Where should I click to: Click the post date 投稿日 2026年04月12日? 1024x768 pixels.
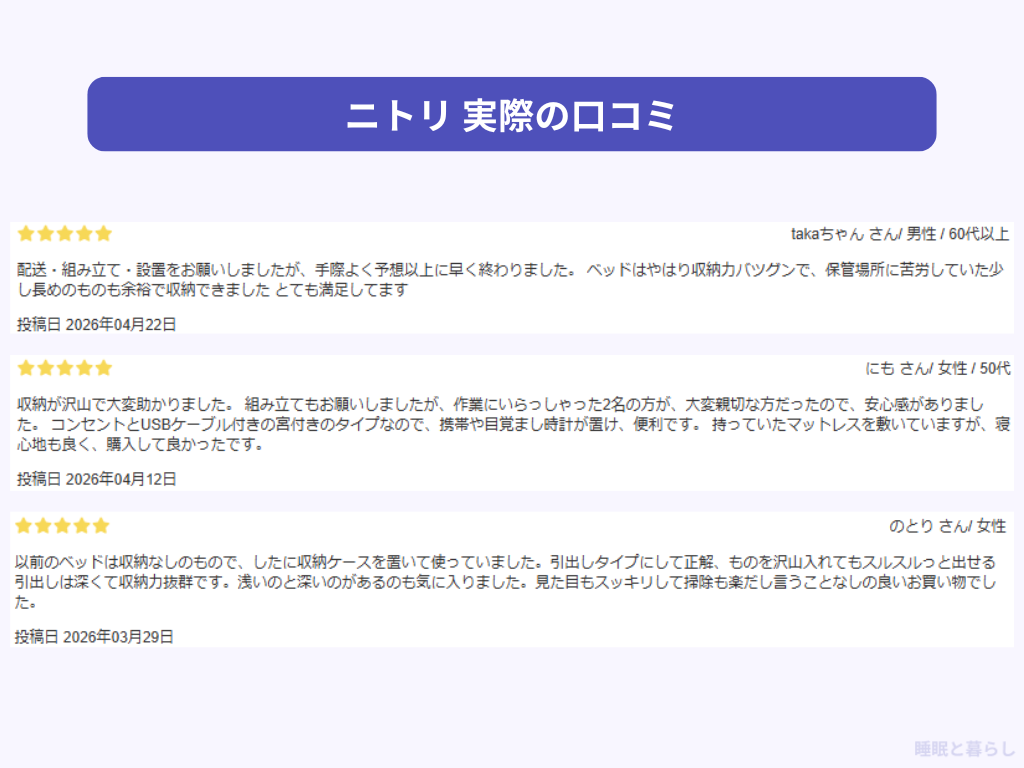pos(97,479)
